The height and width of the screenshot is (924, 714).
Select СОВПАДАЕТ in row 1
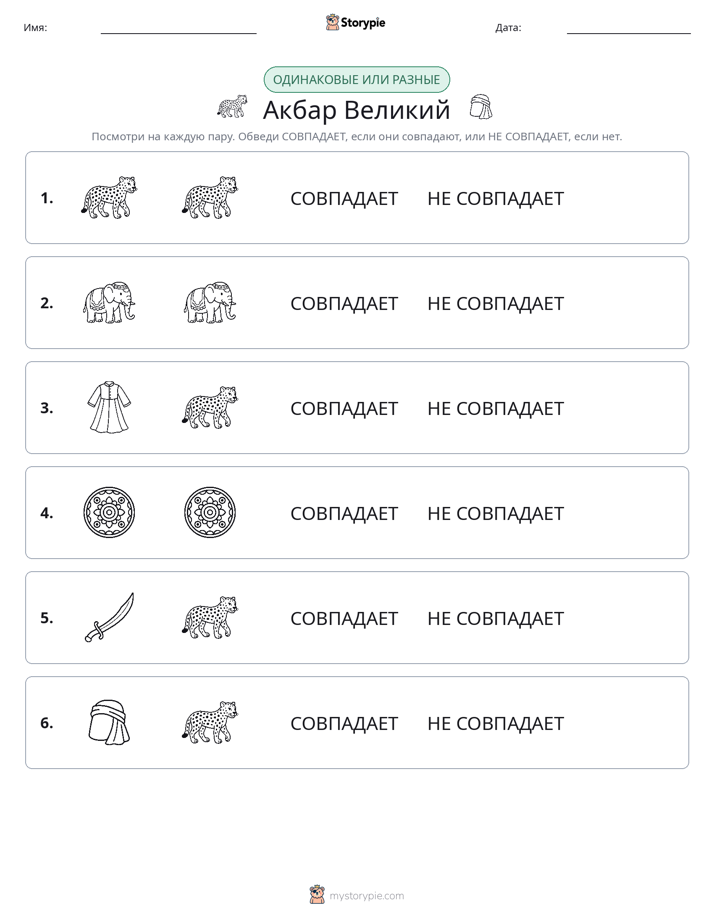pos(344,199)
